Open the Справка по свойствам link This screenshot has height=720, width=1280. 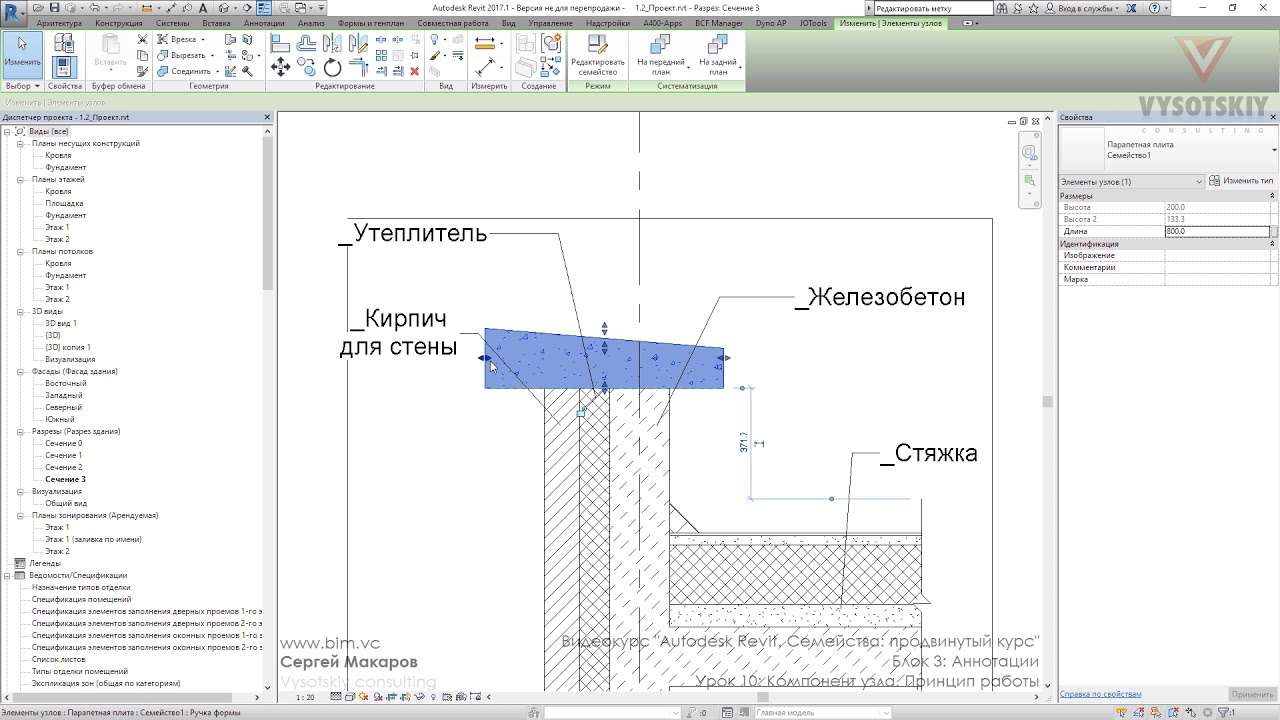coord(1101,694)
